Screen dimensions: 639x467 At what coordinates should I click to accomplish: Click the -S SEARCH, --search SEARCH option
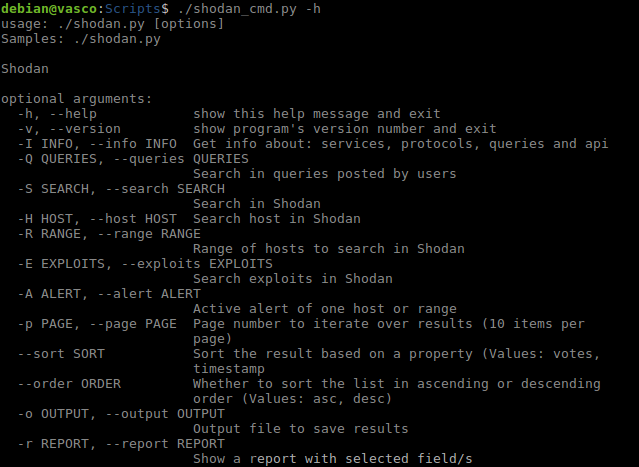click(x=112, y=188)
